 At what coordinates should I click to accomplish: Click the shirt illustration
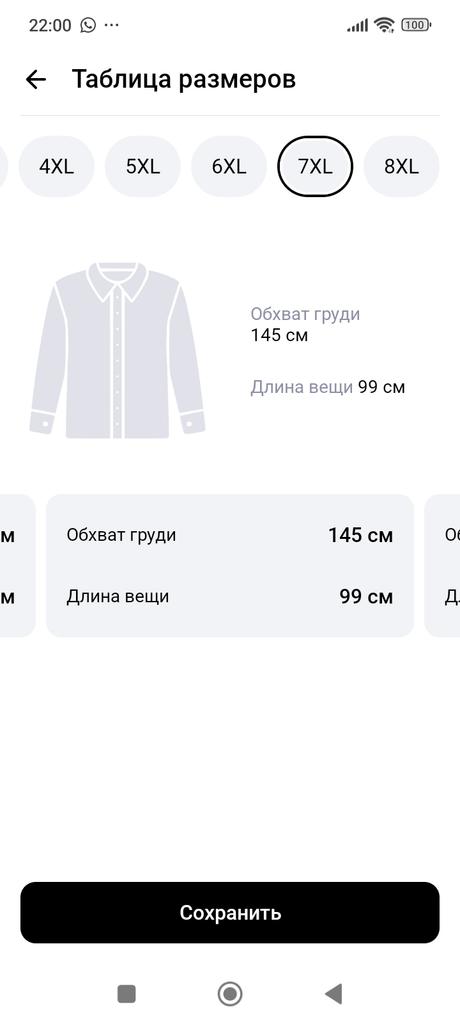point(117,350)
